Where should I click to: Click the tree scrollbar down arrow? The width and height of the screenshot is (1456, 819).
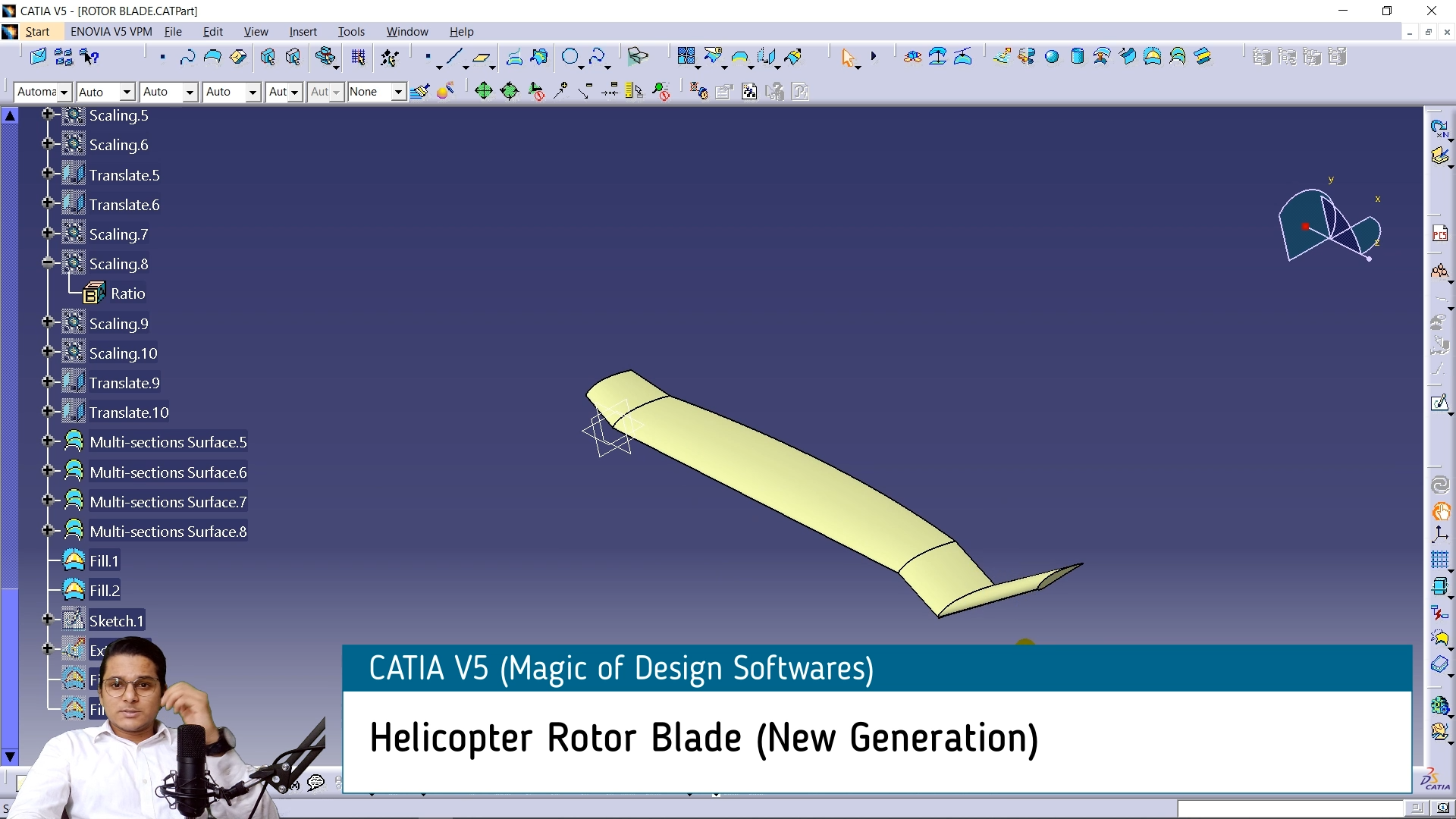(x=10, y=756)
